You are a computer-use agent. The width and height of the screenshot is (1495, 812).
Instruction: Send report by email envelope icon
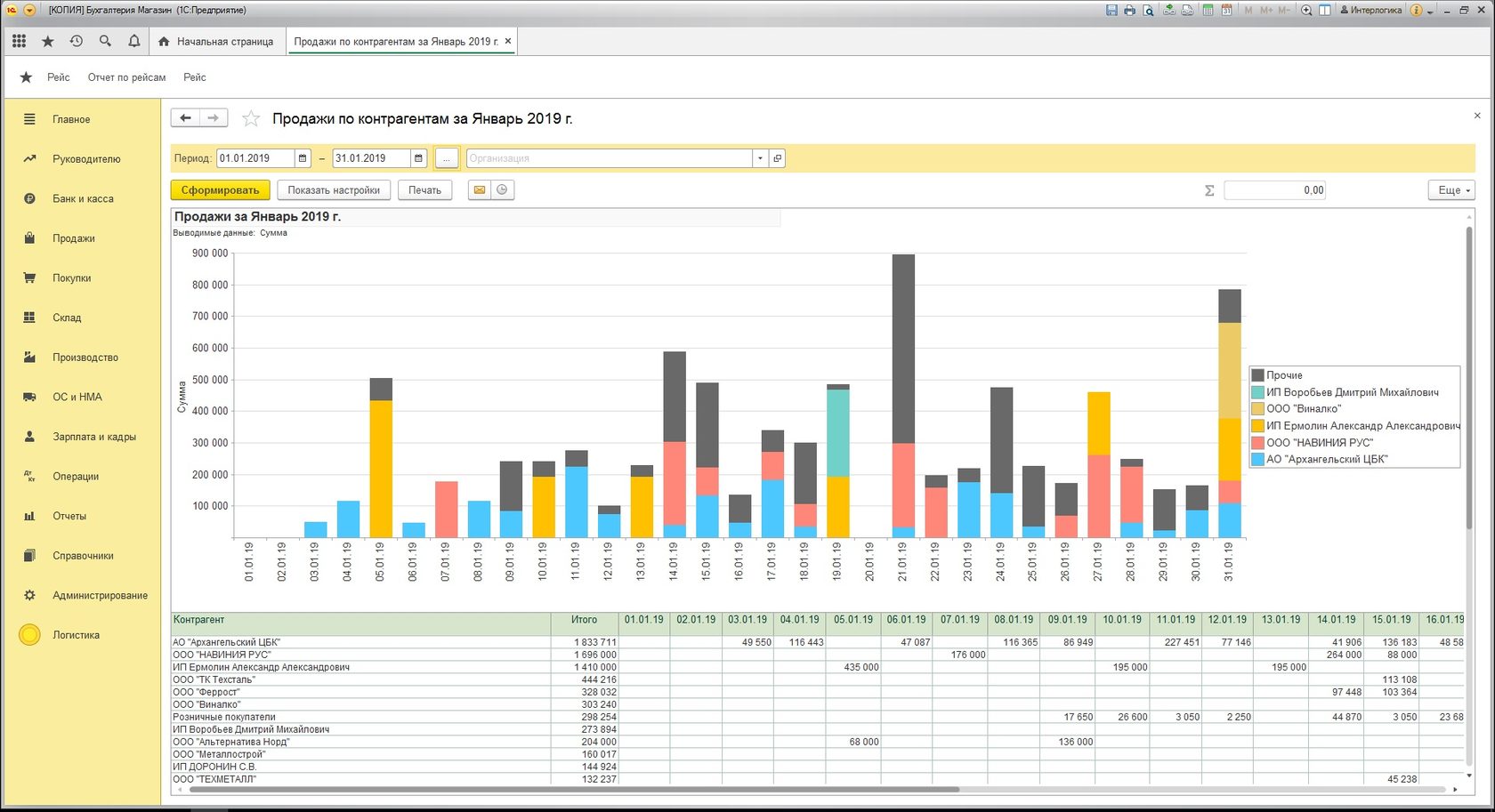(480, 189)
